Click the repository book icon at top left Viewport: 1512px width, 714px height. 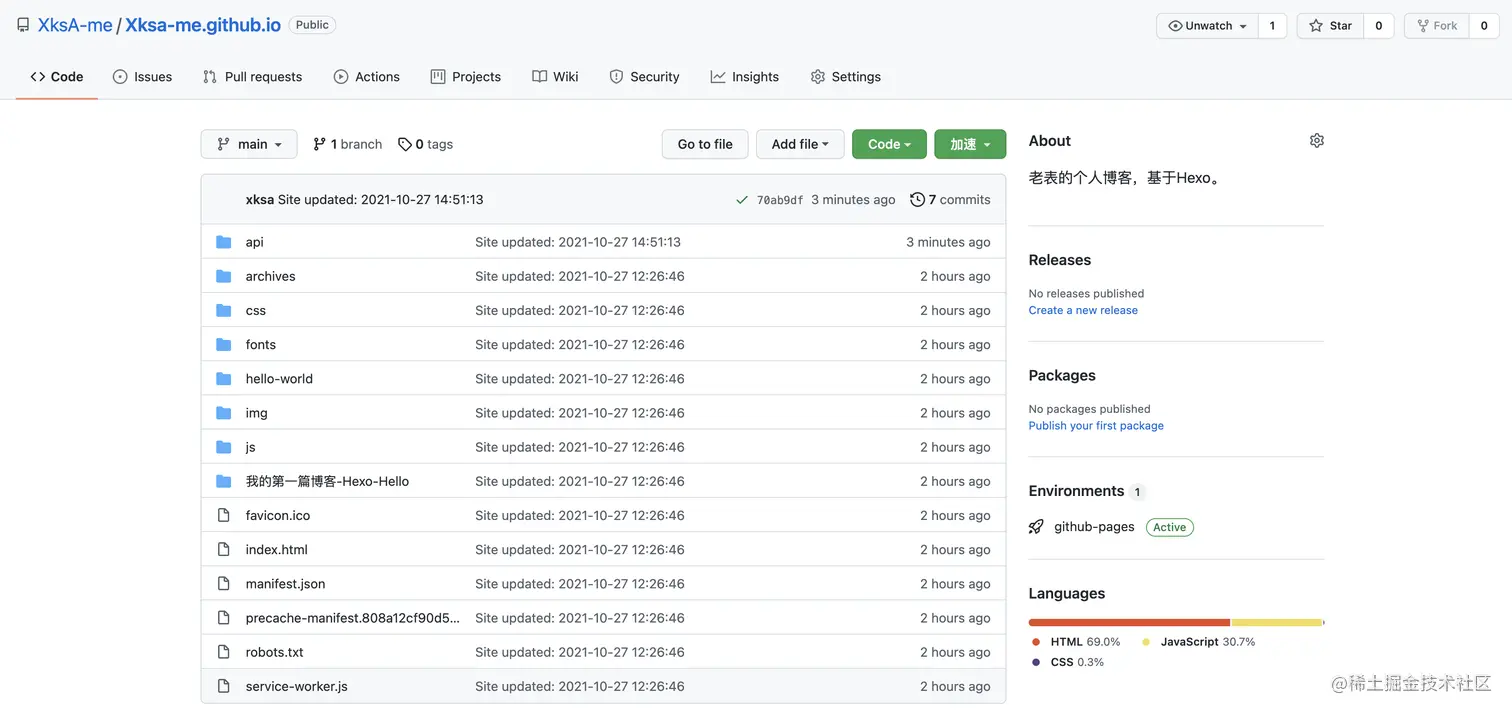(x=23, y=25)
